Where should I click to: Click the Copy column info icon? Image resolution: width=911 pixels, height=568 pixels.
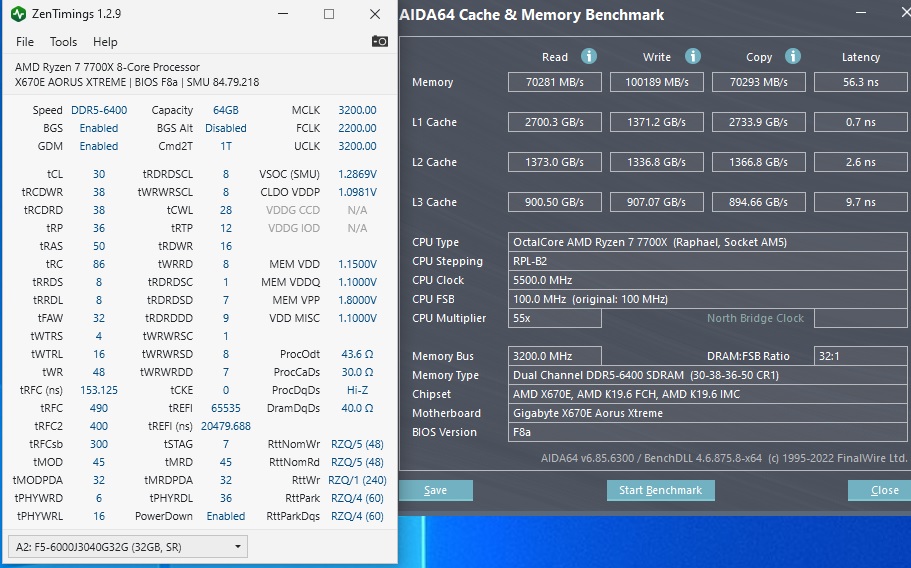click(x=793, y=56)
